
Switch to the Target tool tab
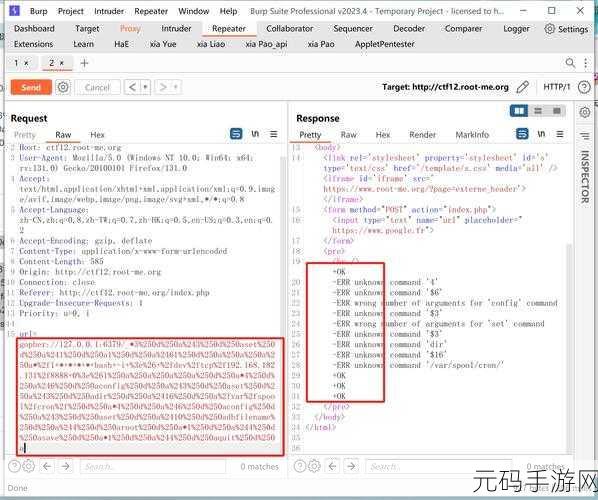(87, 29)
